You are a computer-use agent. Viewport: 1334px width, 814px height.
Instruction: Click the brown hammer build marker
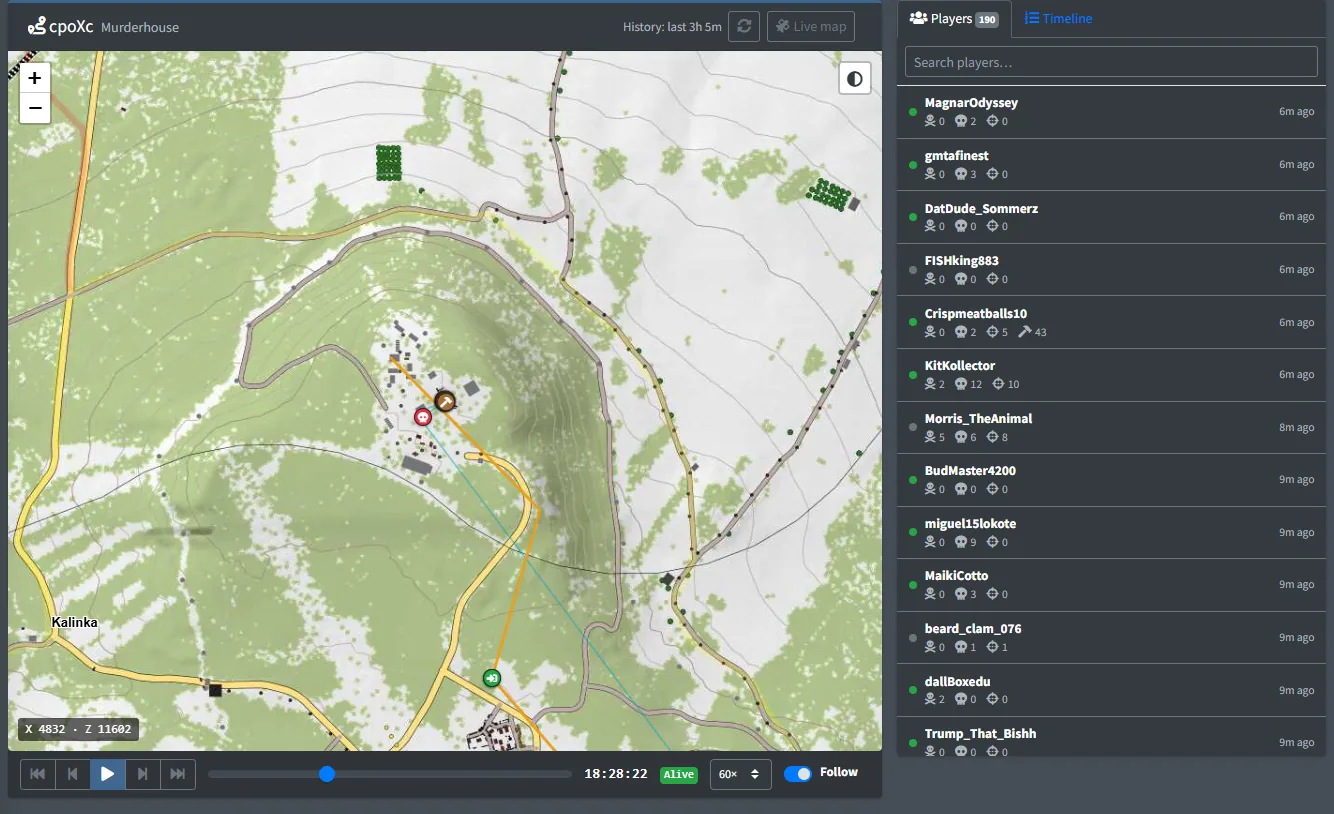(x=445, y=401)
